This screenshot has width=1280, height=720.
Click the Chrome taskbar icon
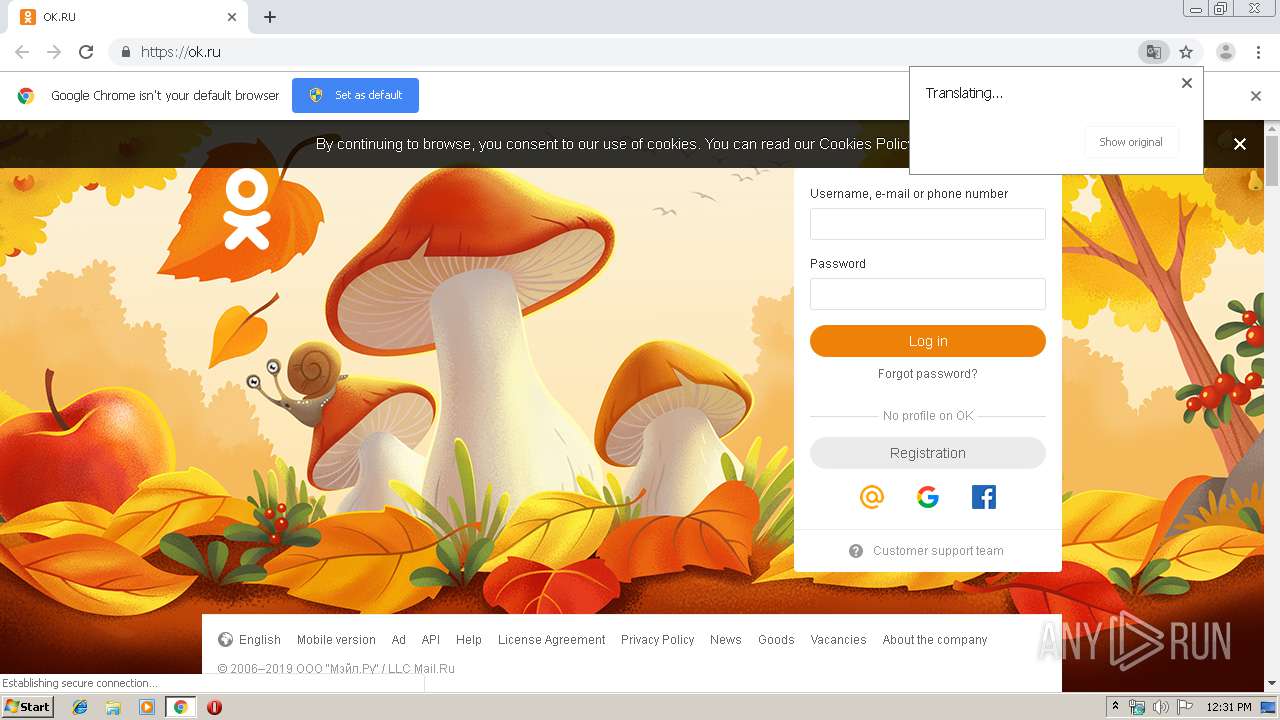(181, 707)
